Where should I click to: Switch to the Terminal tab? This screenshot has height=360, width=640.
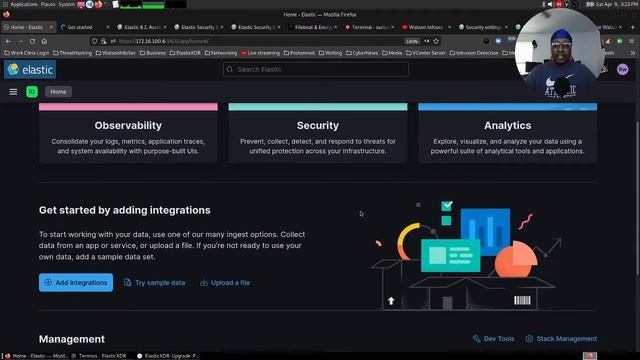tap(369, 27)
